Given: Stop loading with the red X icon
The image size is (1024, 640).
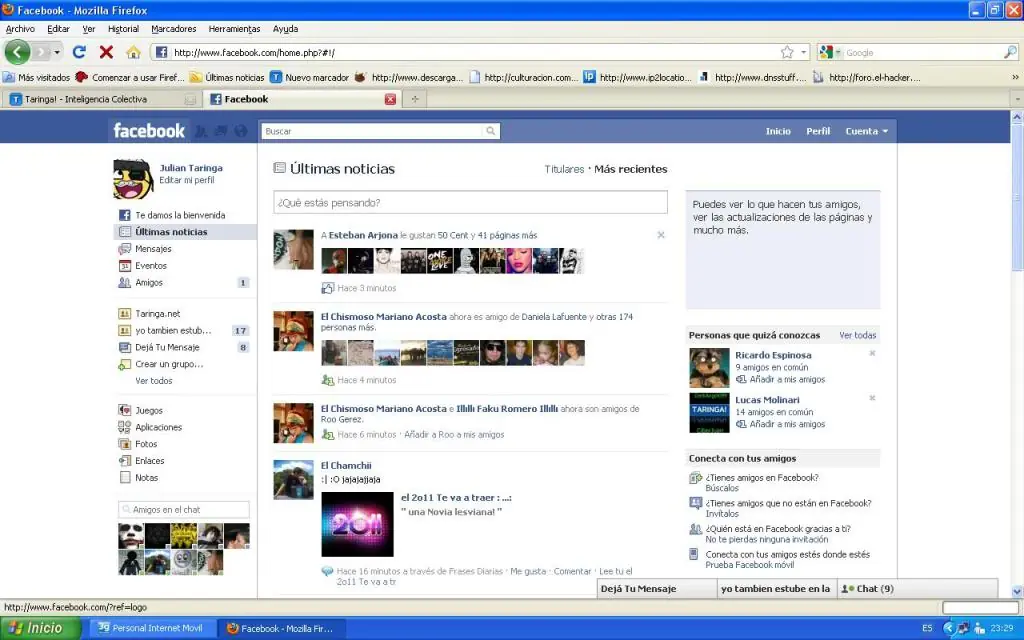Looking at the screenshot, I should 106,52.
